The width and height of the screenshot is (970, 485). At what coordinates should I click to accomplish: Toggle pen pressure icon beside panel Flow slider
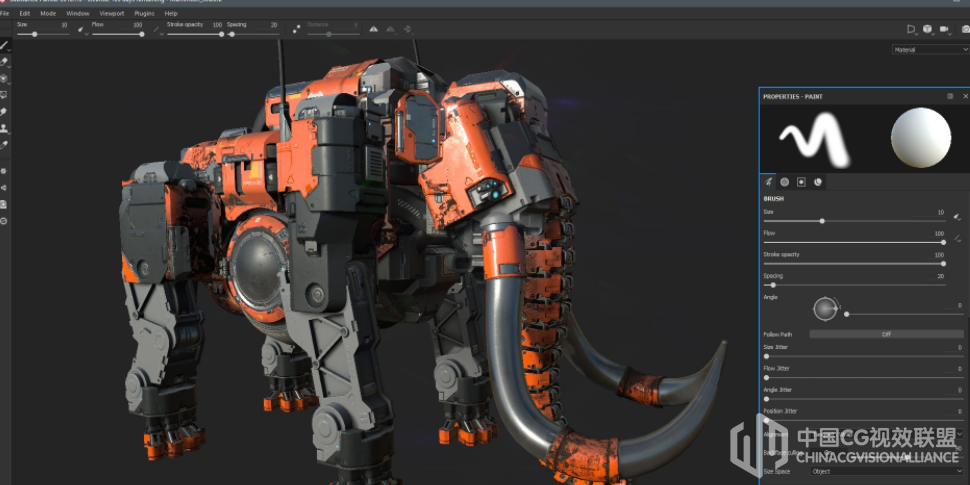pyautogui.click(x=957, y=238)
